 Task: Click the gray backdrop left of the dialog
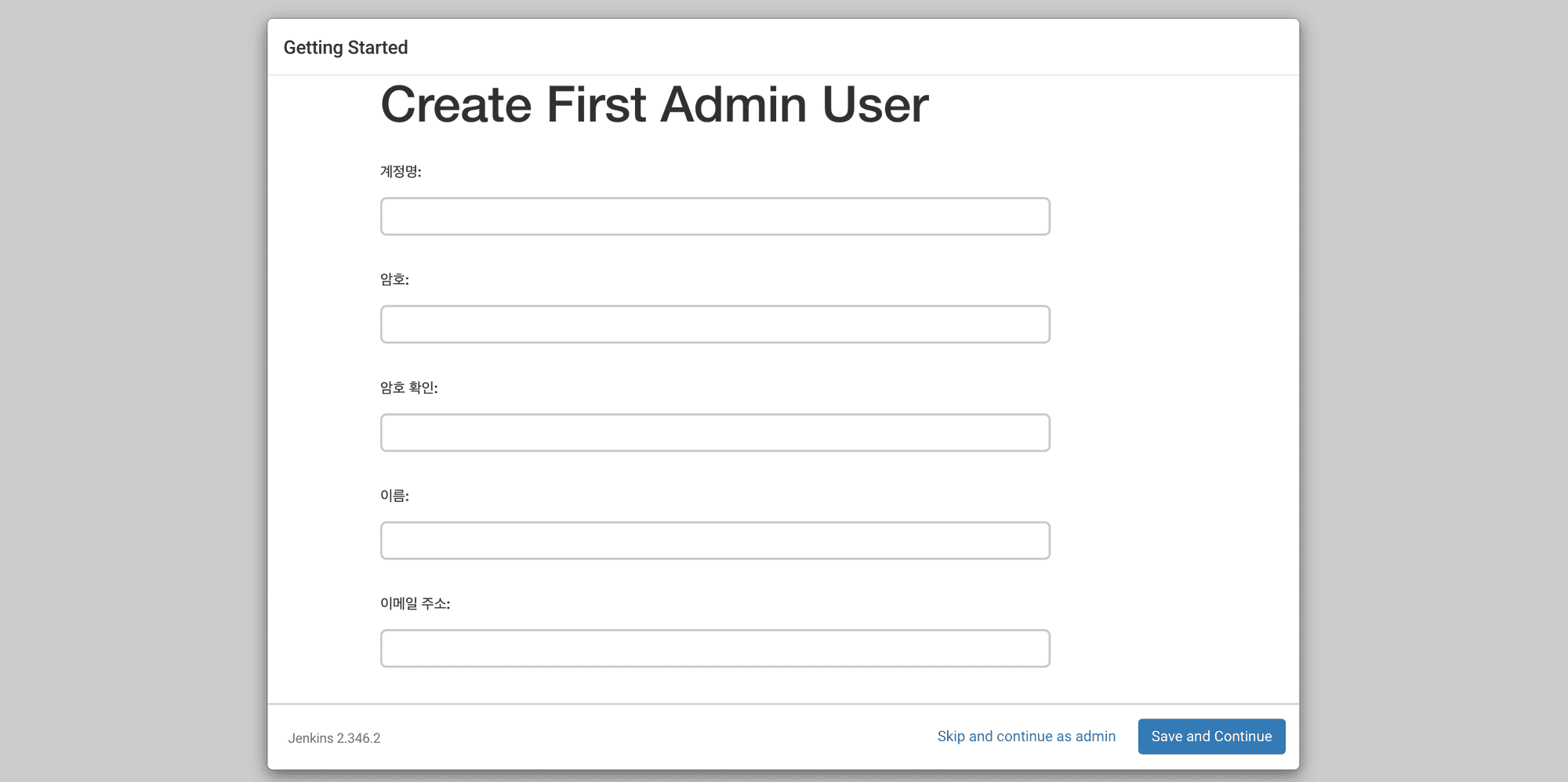pos(133,392)
